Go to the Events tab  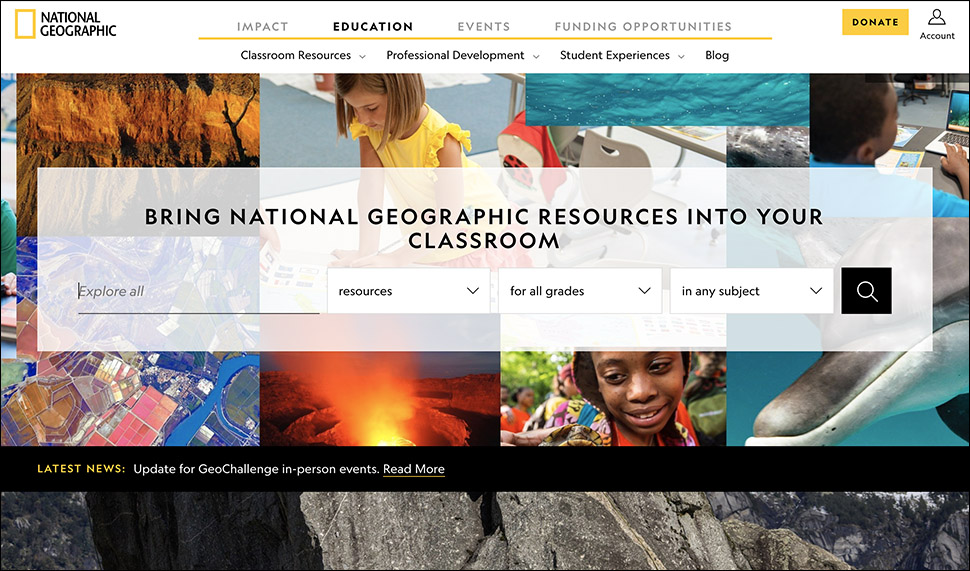pos(484,27)
